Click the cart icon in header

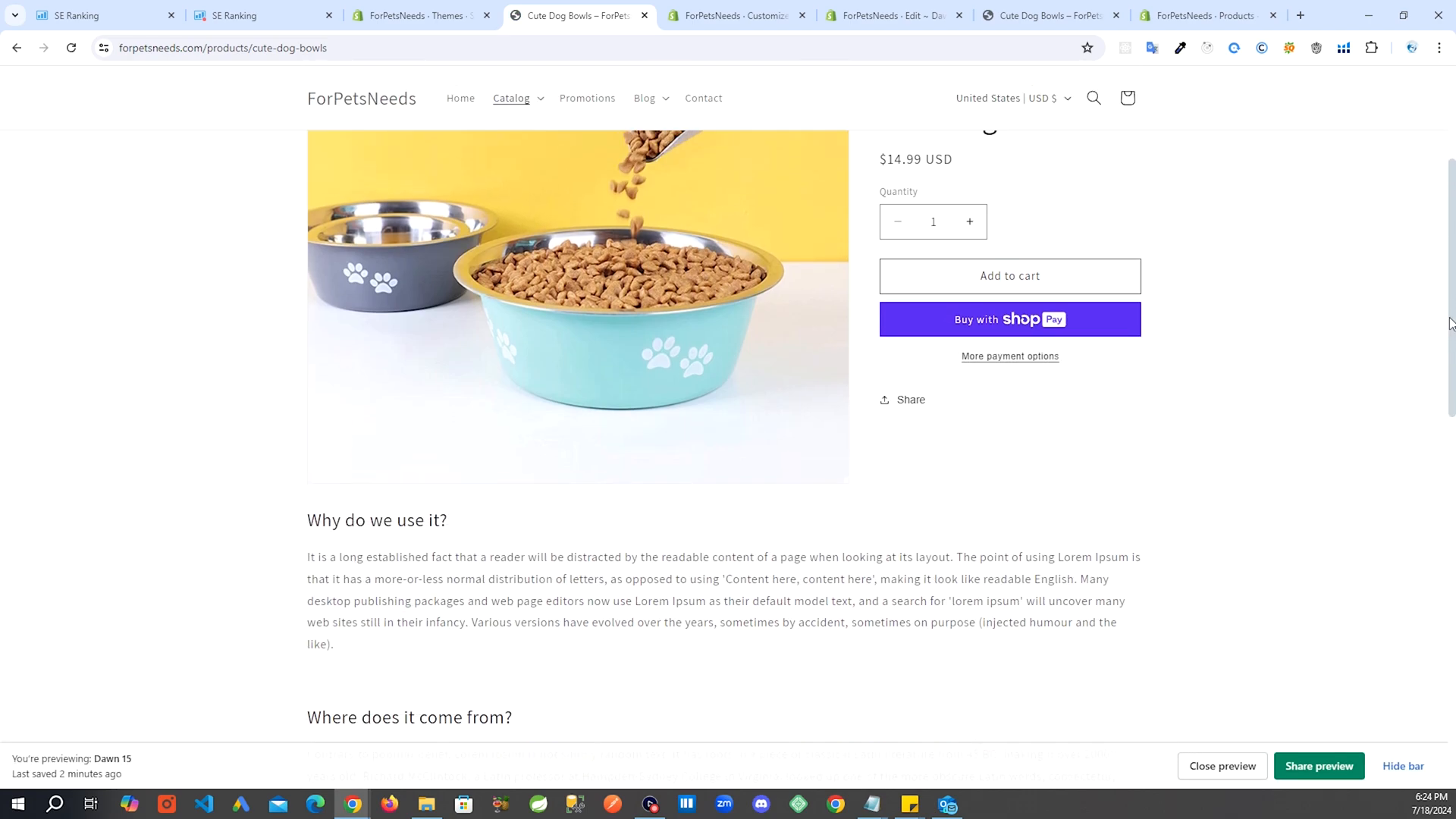pyautogui.click(x=1128, y=98)
